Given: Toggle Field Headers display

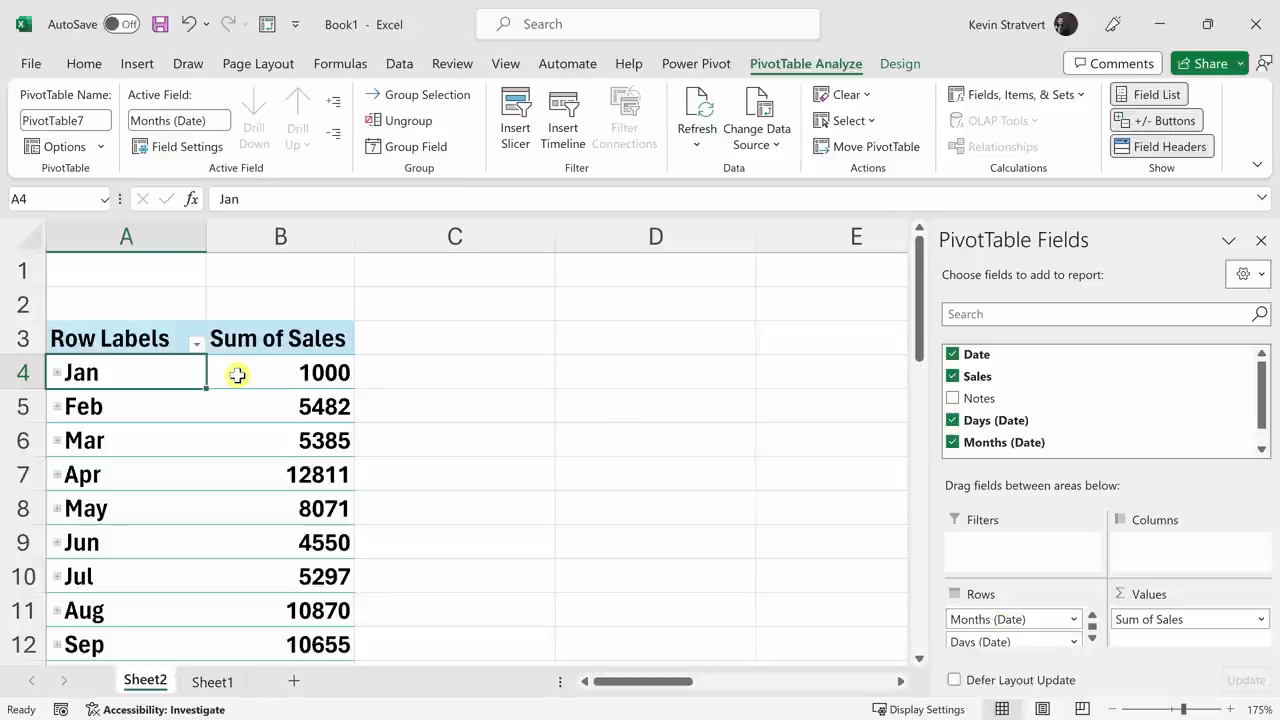Looking at the screenshot, I should pyautogui.click(x=1161, y=146).
